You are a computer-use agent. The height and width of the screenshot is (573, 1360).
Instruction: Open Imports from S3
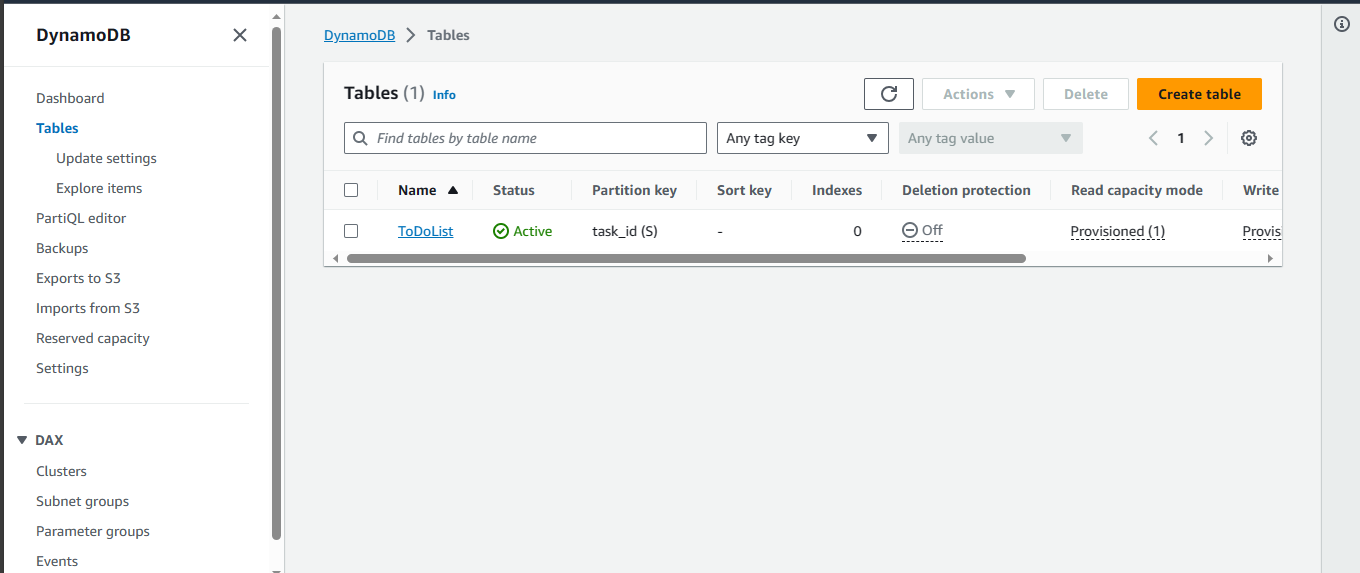click(88, 308)
